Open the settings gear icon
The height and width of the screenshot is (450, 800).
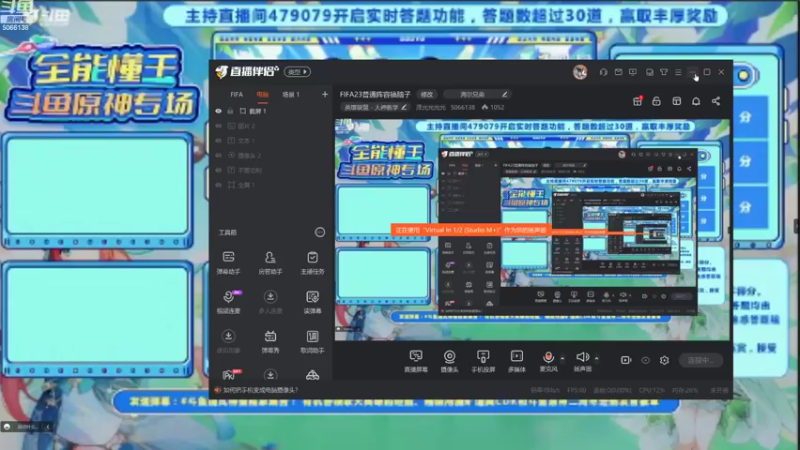[664, 360]
